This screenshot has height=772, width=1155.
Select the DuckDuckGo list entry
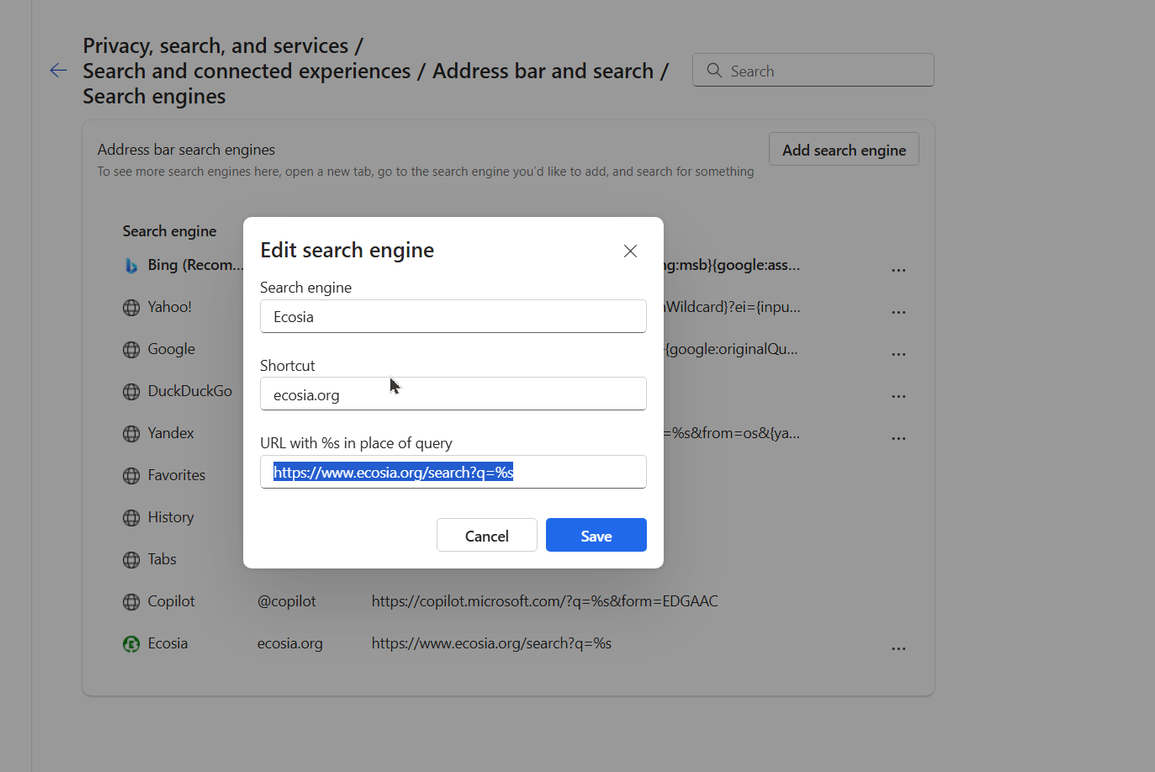tap(189, 390)
